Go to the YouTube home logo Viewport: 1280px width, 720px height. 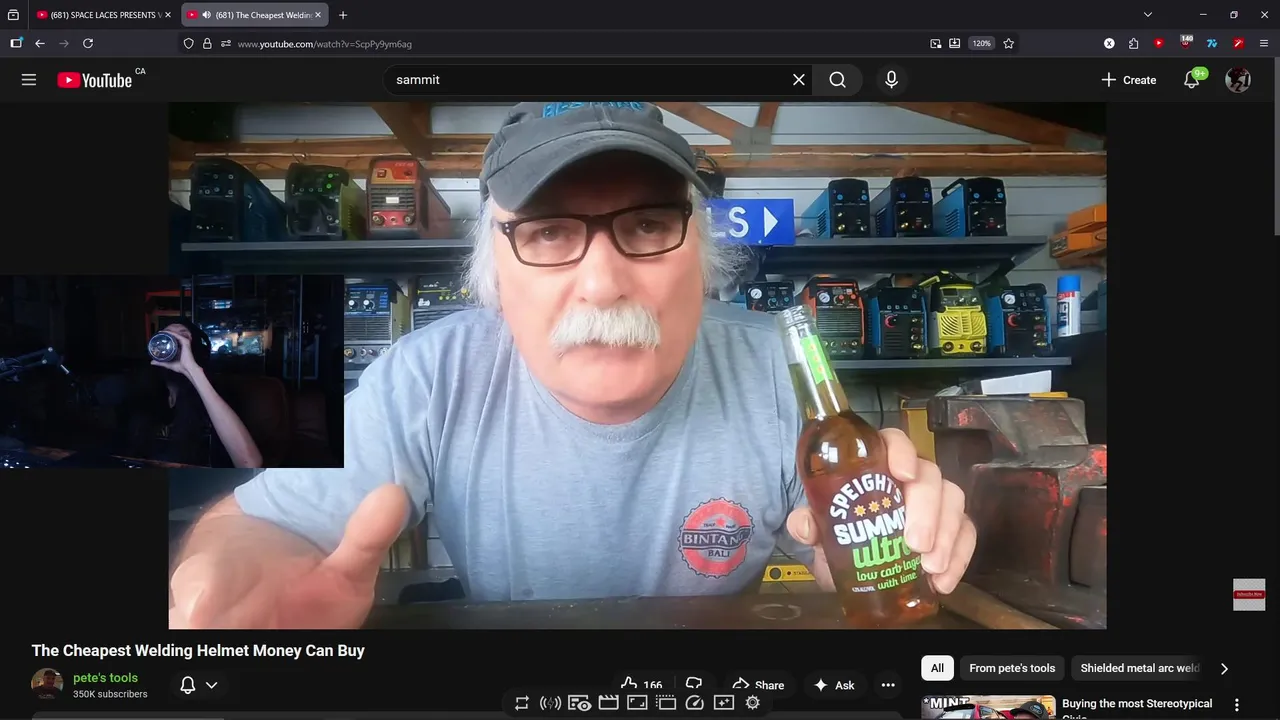[x=95, y=80]
